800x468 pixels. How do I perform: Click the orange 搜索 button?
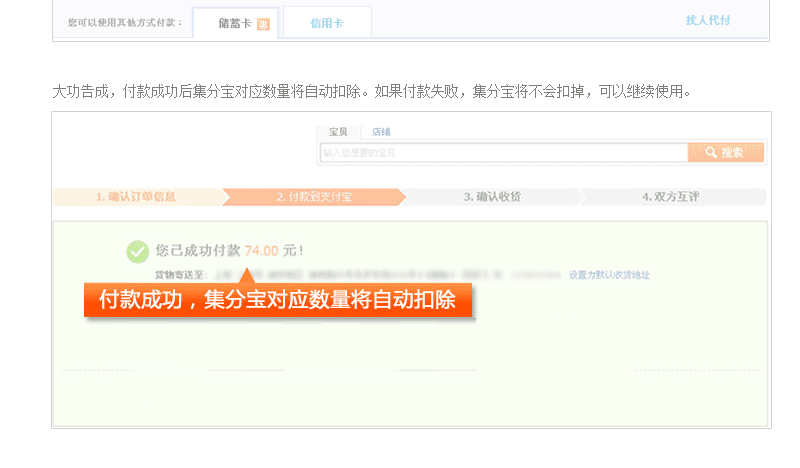726,153
